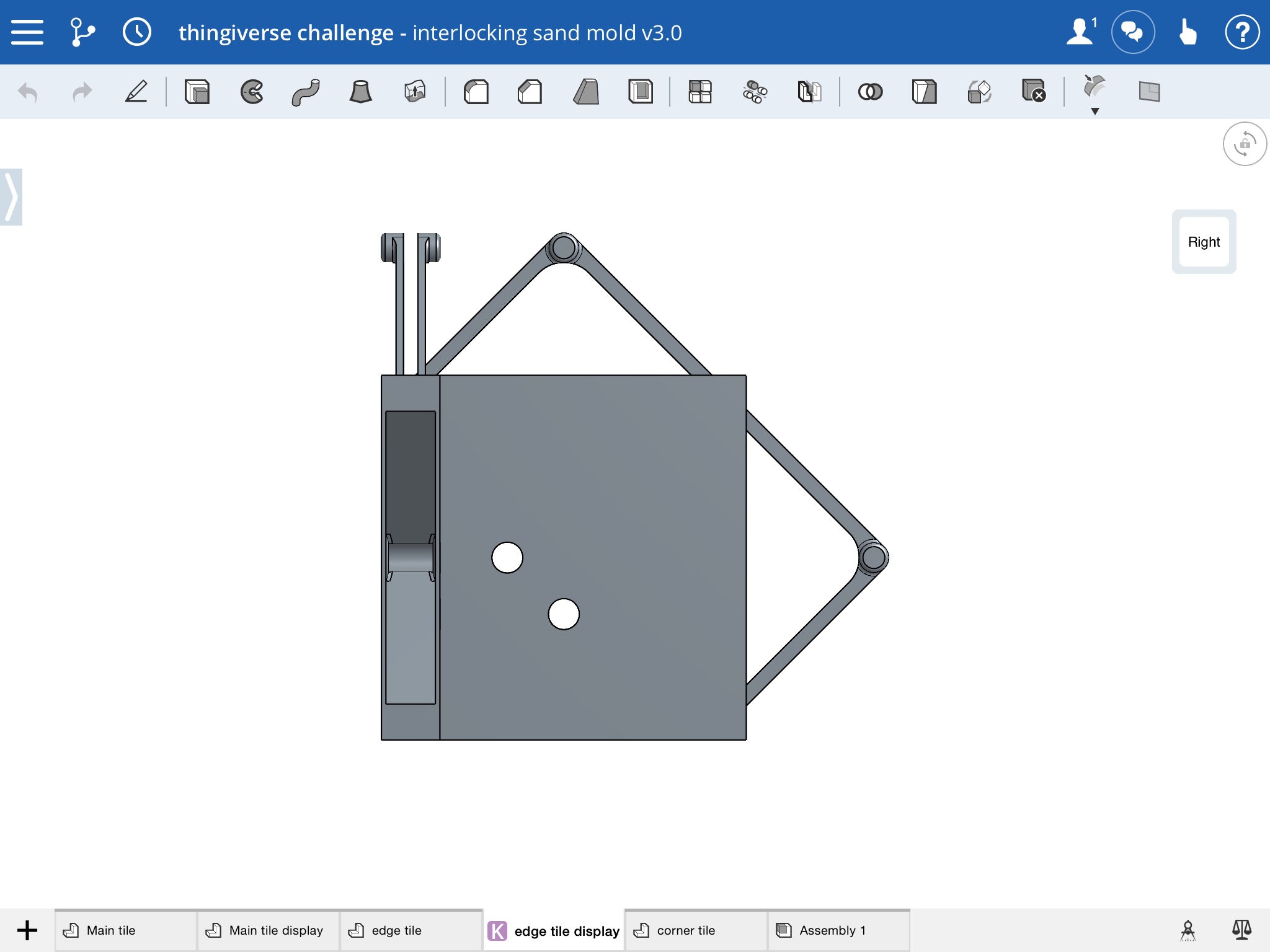Screen dimensions: 1270x952
Task: Click the lower circular hole on model
Action: pos(564,614)
